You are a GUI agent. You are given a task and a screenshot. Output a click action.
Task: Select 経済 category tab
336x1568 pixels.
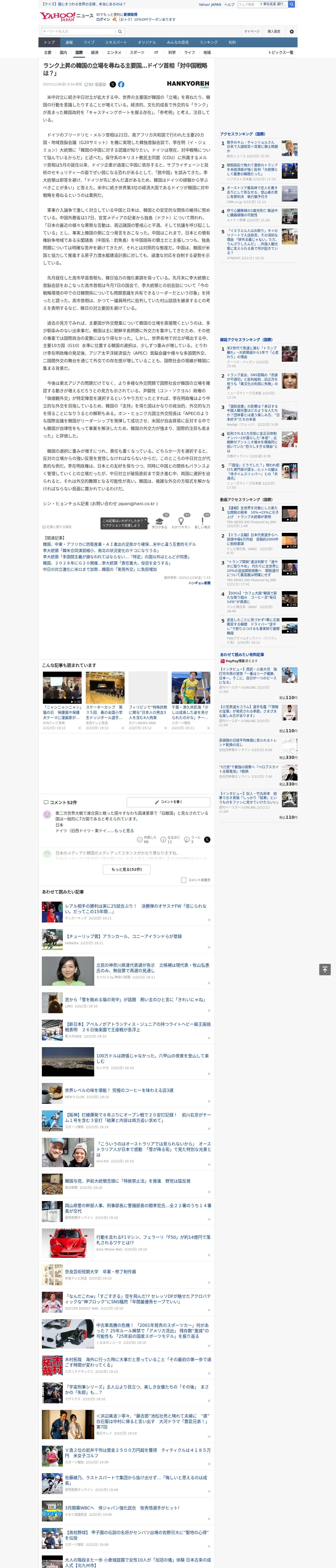pyautogui.click(x=94, y=52)
